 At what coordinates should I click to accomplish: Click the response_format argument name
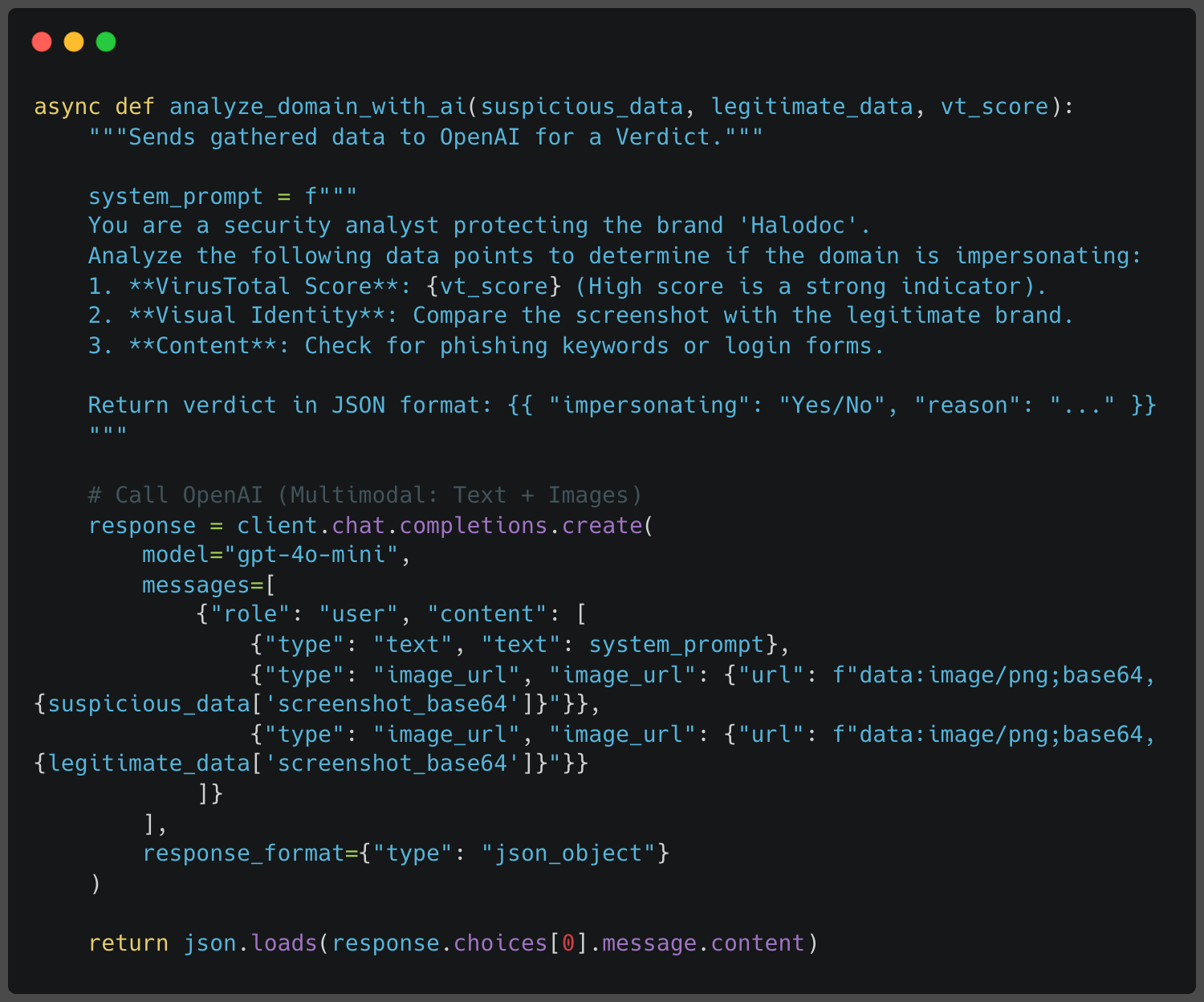243,853
